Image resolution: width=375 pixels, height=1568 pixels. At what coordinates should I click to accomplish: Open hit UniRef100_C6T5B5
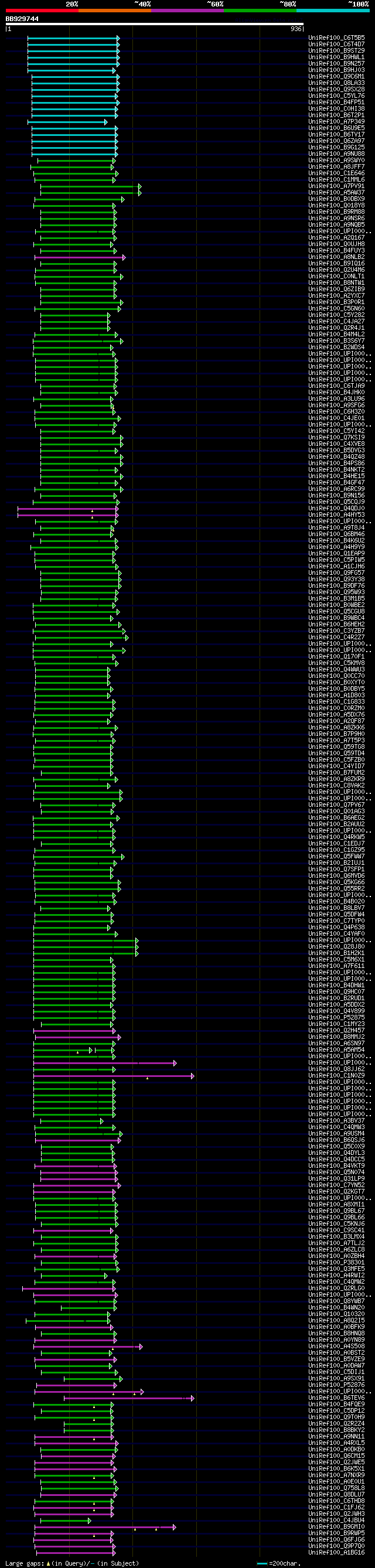pos(337,38)
